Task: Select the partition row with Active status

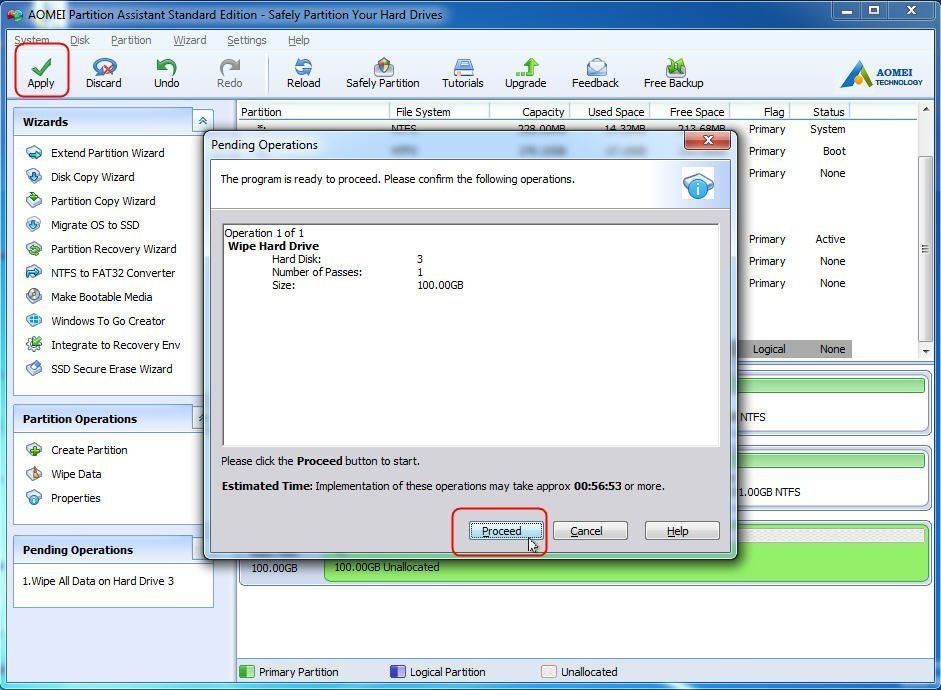Action: coord(793,239)
